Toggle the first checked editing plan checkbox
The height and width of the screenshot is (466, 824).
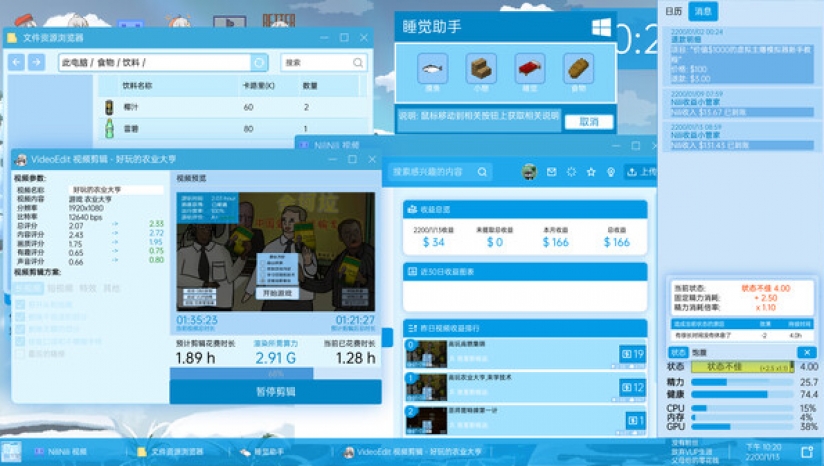tap(20, 305)
